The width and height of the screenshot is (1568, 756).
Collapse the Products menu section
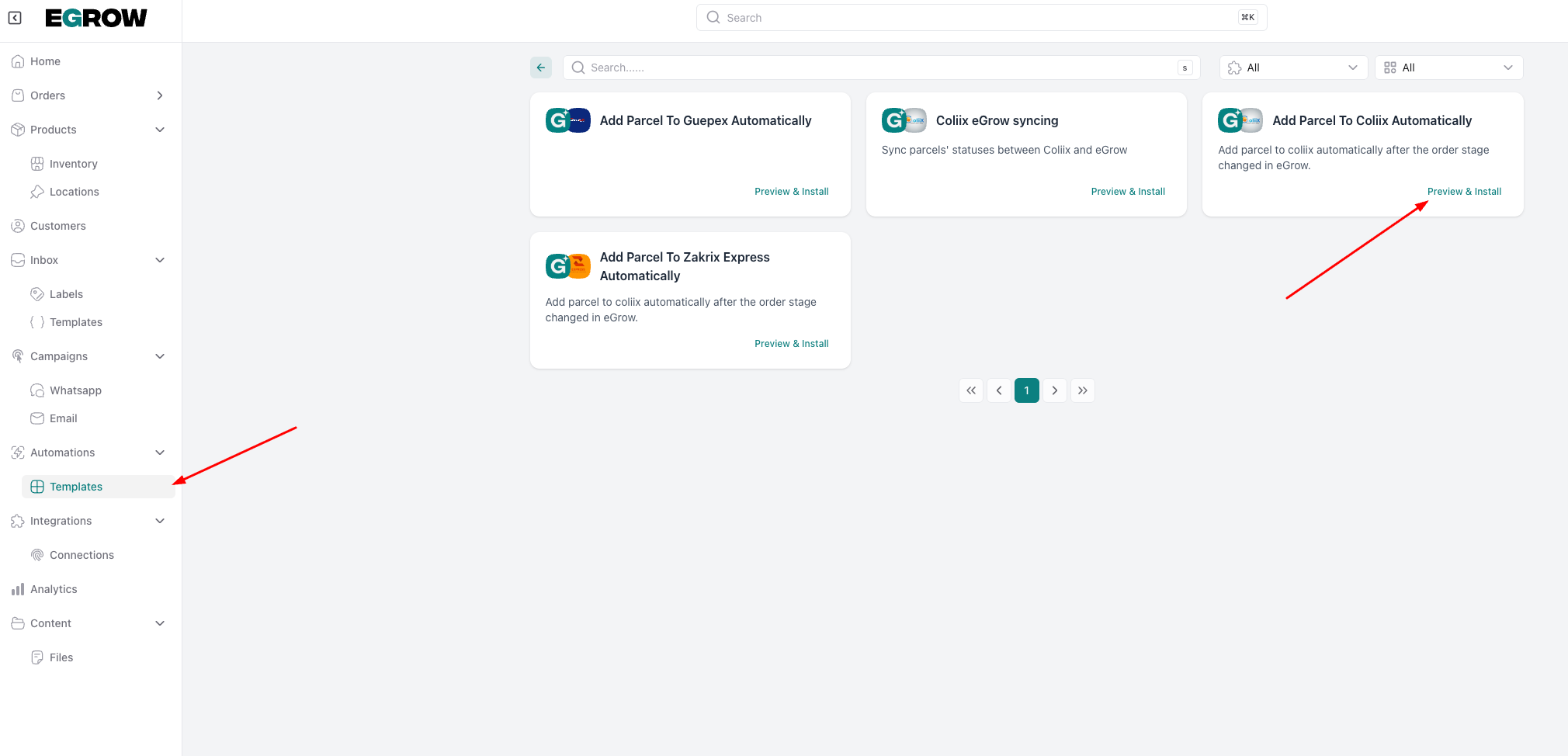pyautogui.click(x=160, y=130)
